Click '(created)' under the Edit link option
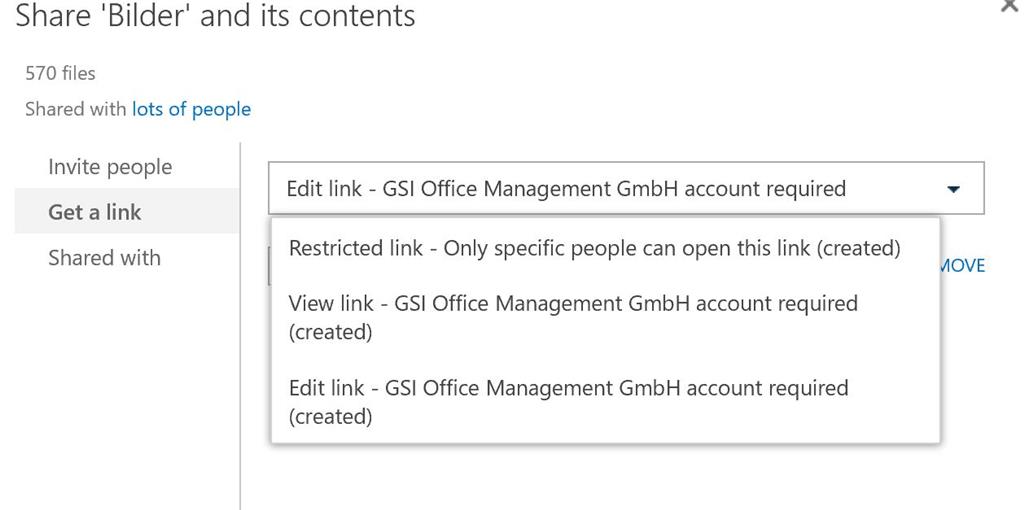Viewport: 1024px width, 510px height. 330,417
